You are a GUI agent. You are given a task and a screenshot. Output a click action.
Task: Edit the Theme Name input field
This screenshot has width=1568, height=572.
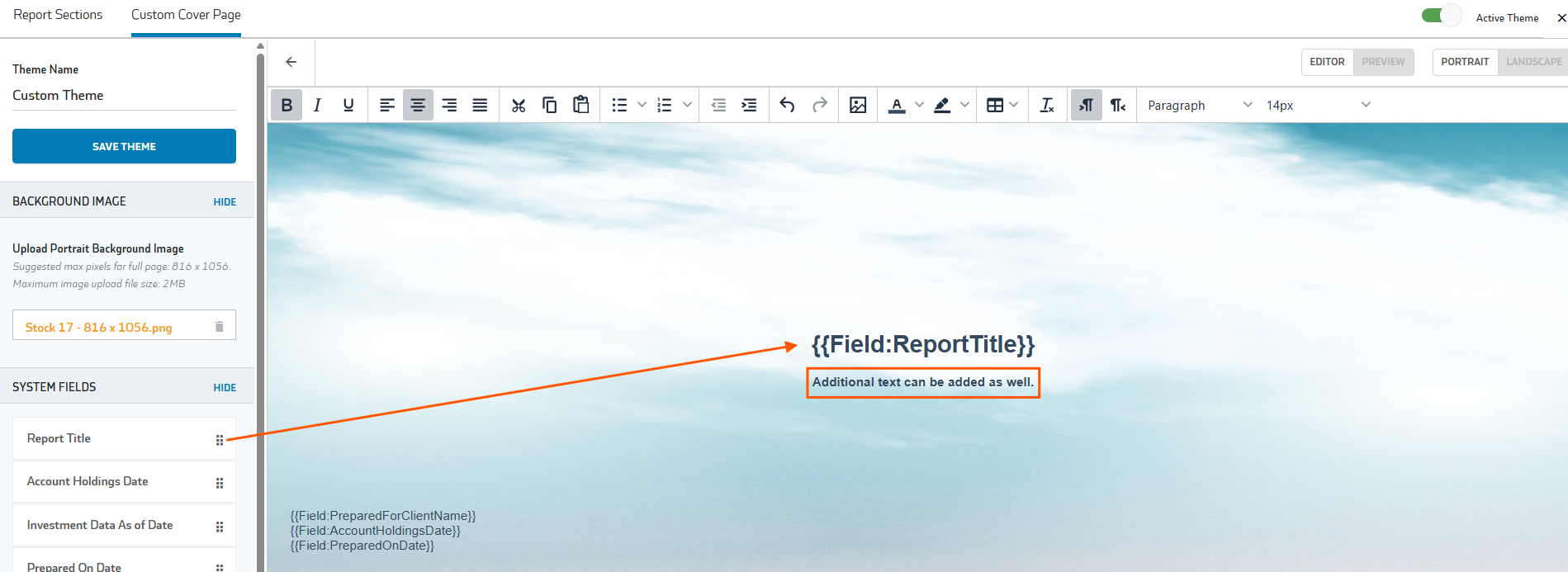tap(124, 96)
